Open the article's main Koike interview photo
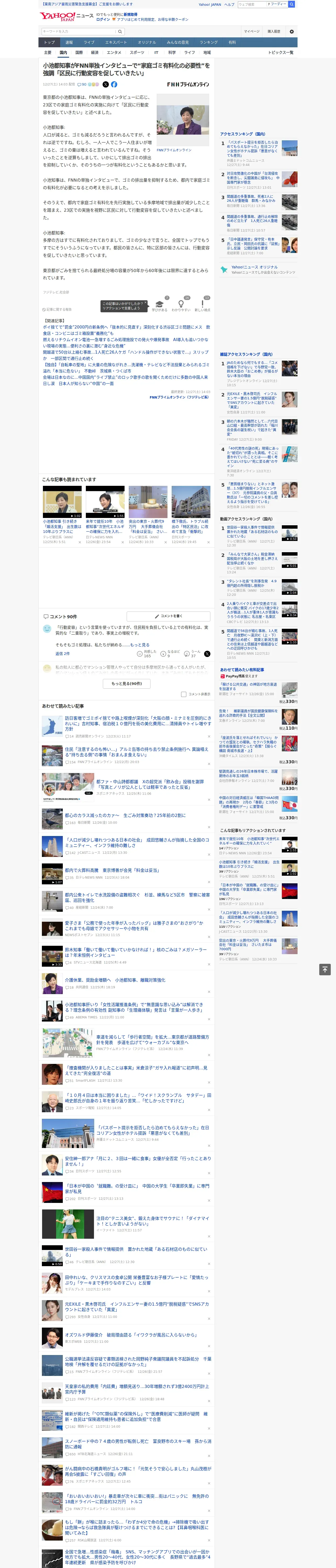The height and width of the screenshot is (1568, 336). click(x=183, y=120)
